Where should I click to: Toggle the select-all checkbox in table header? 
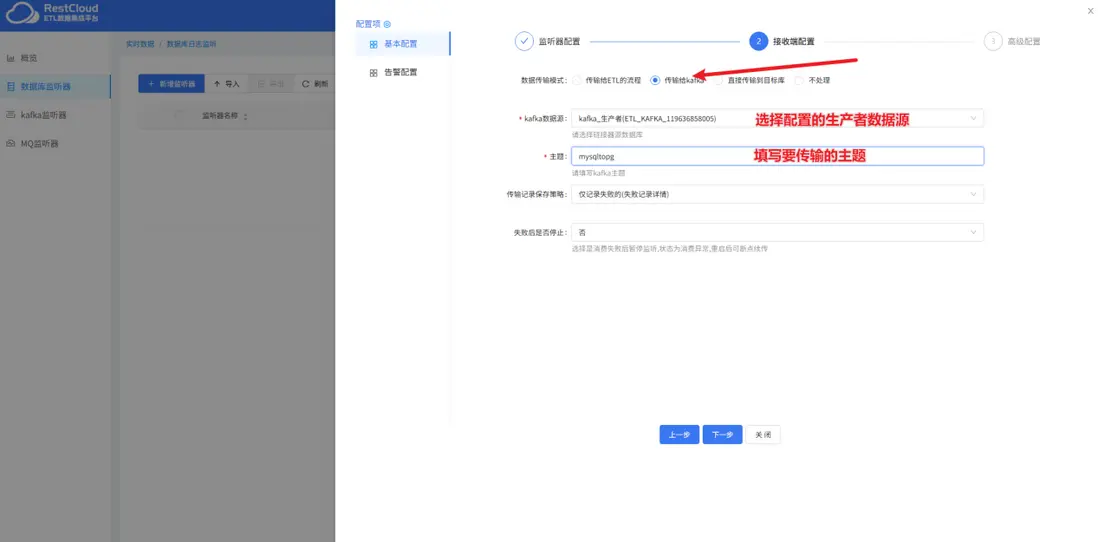pos(180,116)
